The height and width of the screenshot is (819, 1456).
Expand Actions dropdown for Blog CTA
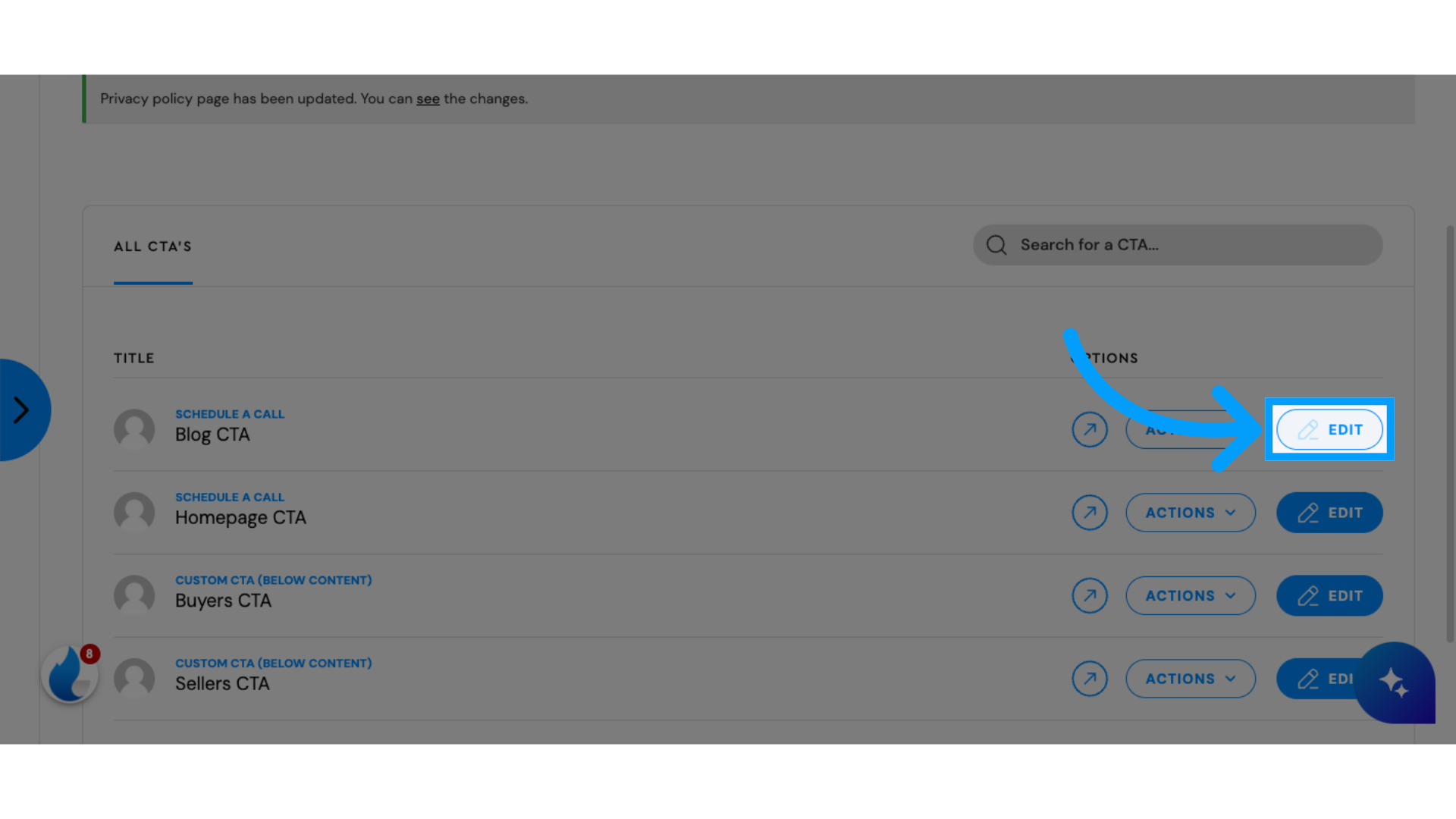click(x=1190, y=429)
